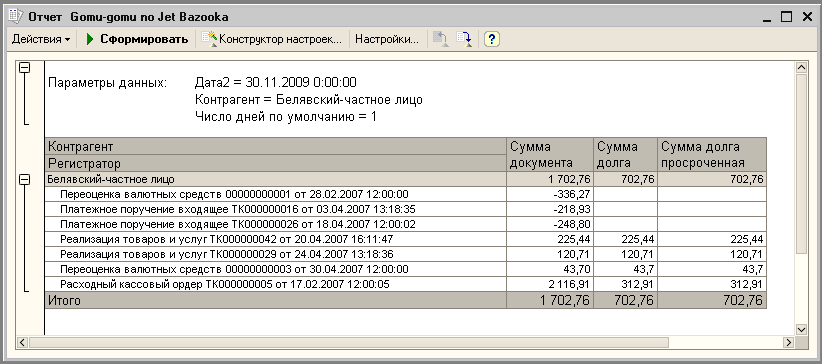Click the vertical scrollbar thumb
This screenshot has width=822, height=364.
click(x=801, y=164)
